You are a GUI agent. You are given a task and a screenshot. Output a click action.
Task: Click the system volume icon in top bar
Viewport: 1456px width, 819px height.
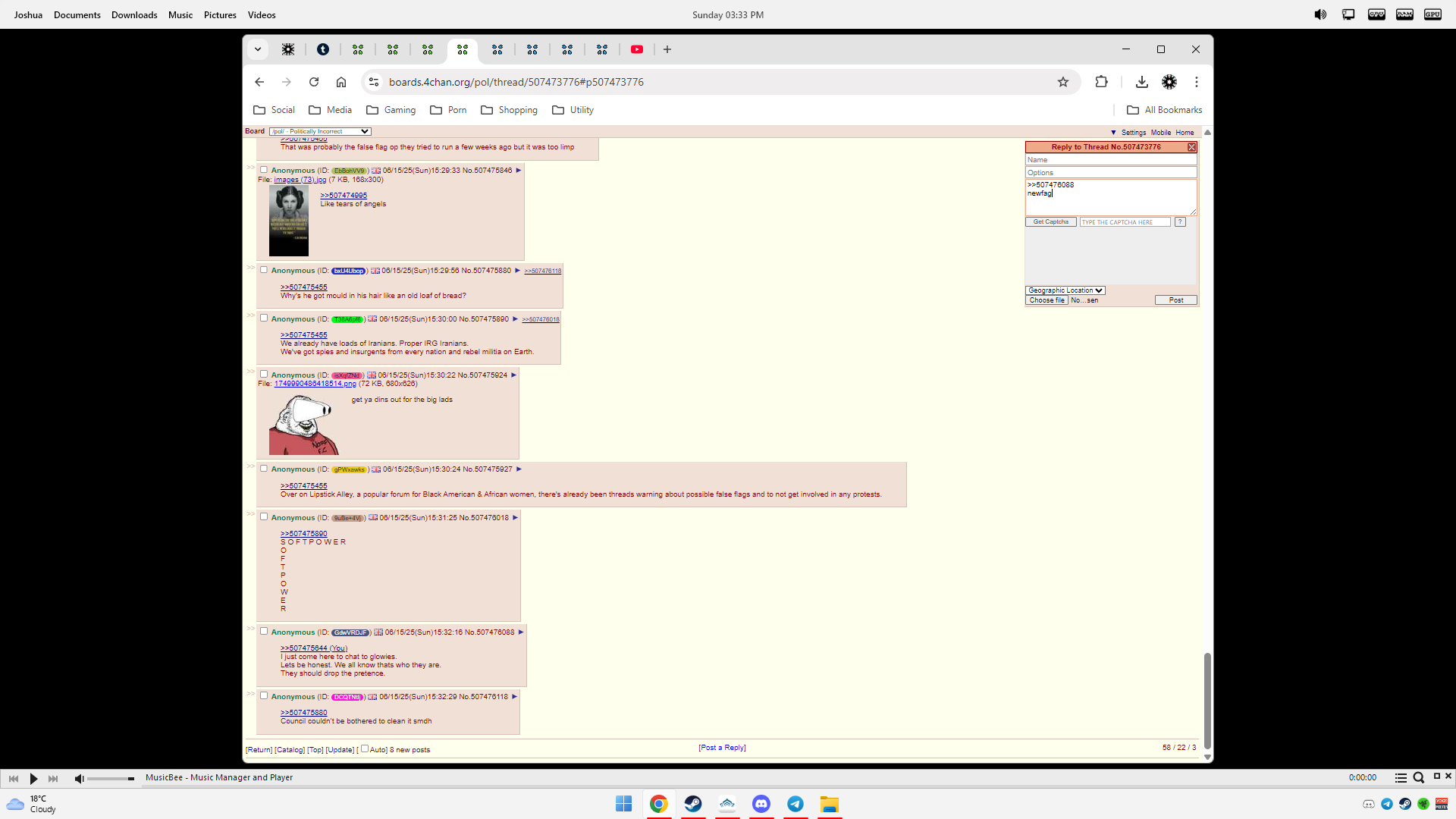click(x=1320, y=14)
